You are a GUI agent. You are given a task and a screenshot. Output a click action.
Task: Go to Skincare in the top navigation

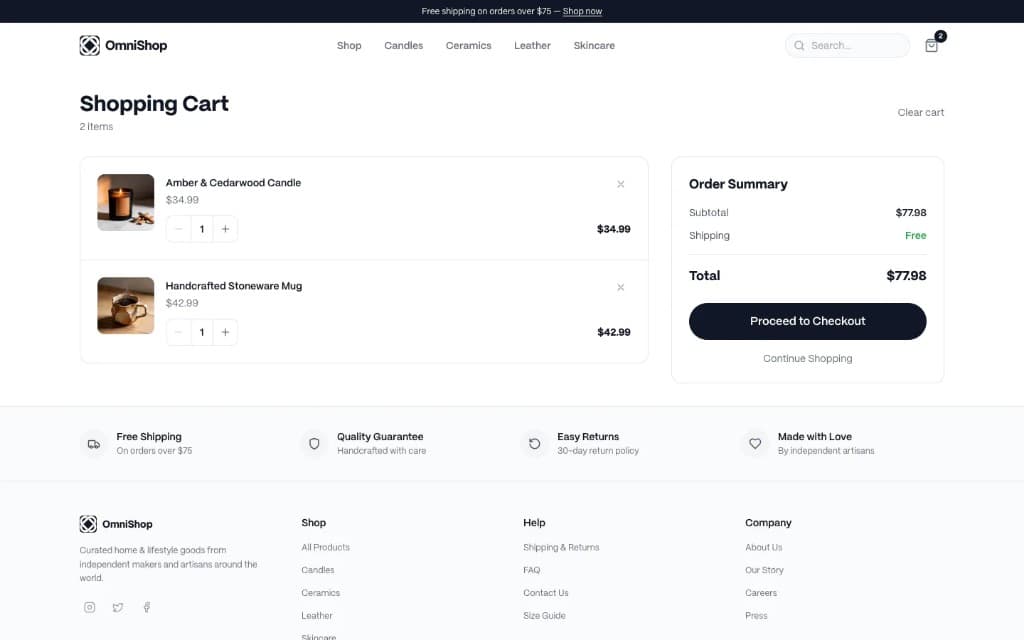pos(594,46)
